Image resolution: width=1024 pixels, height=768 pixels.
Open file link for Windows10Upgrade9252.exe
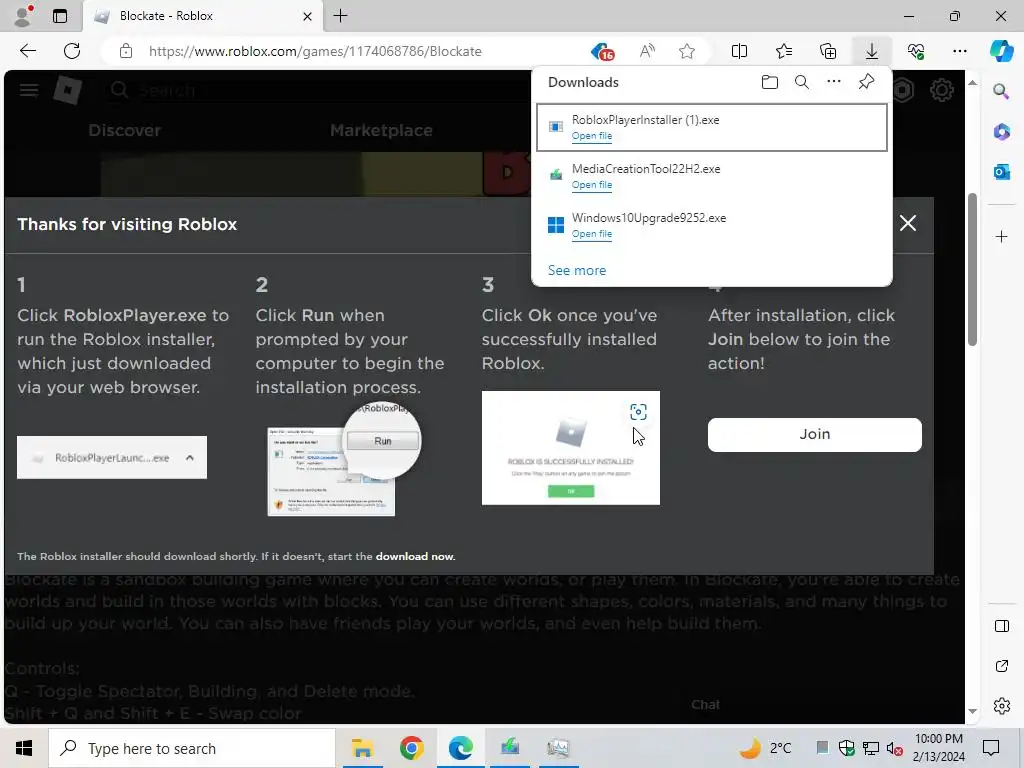(x=592, y=234)
